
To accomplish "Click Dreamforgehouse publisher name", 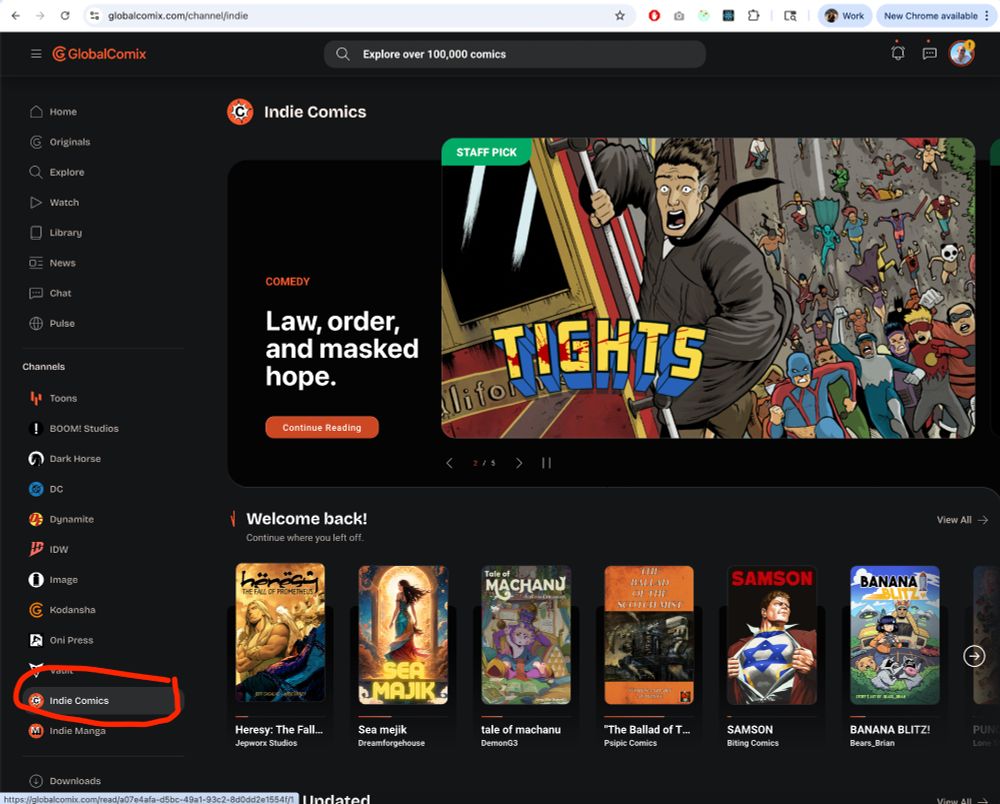I will tap(391, 743).
